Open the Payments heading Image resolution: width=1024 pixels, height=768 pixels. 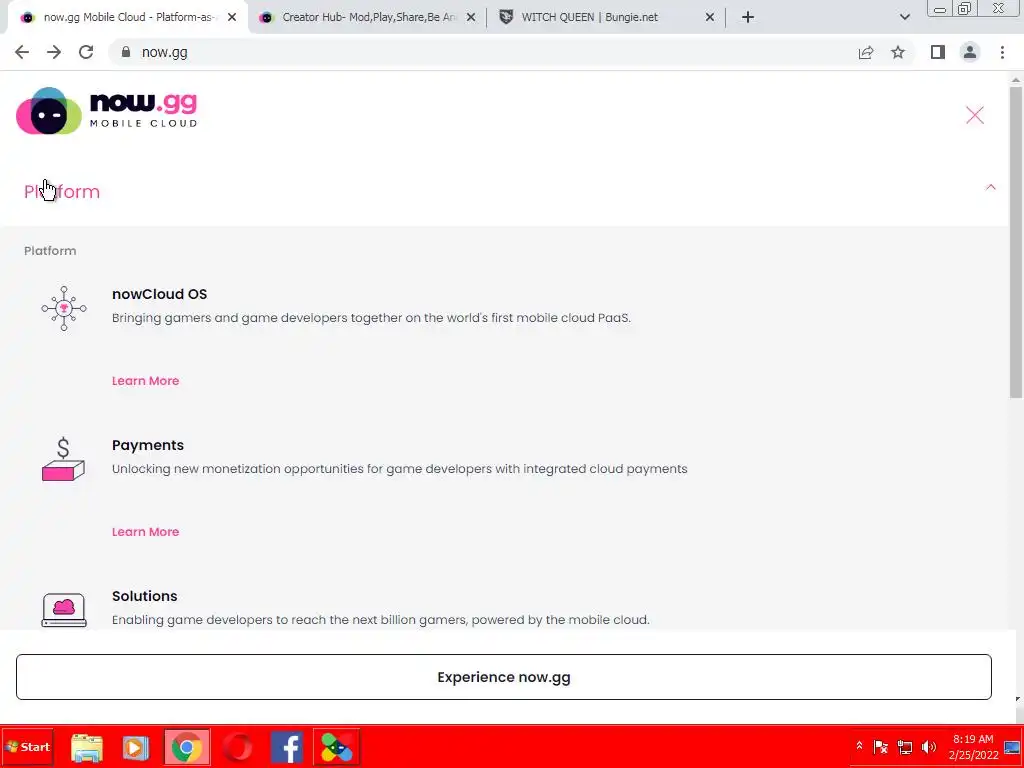(x=148, y=445)
